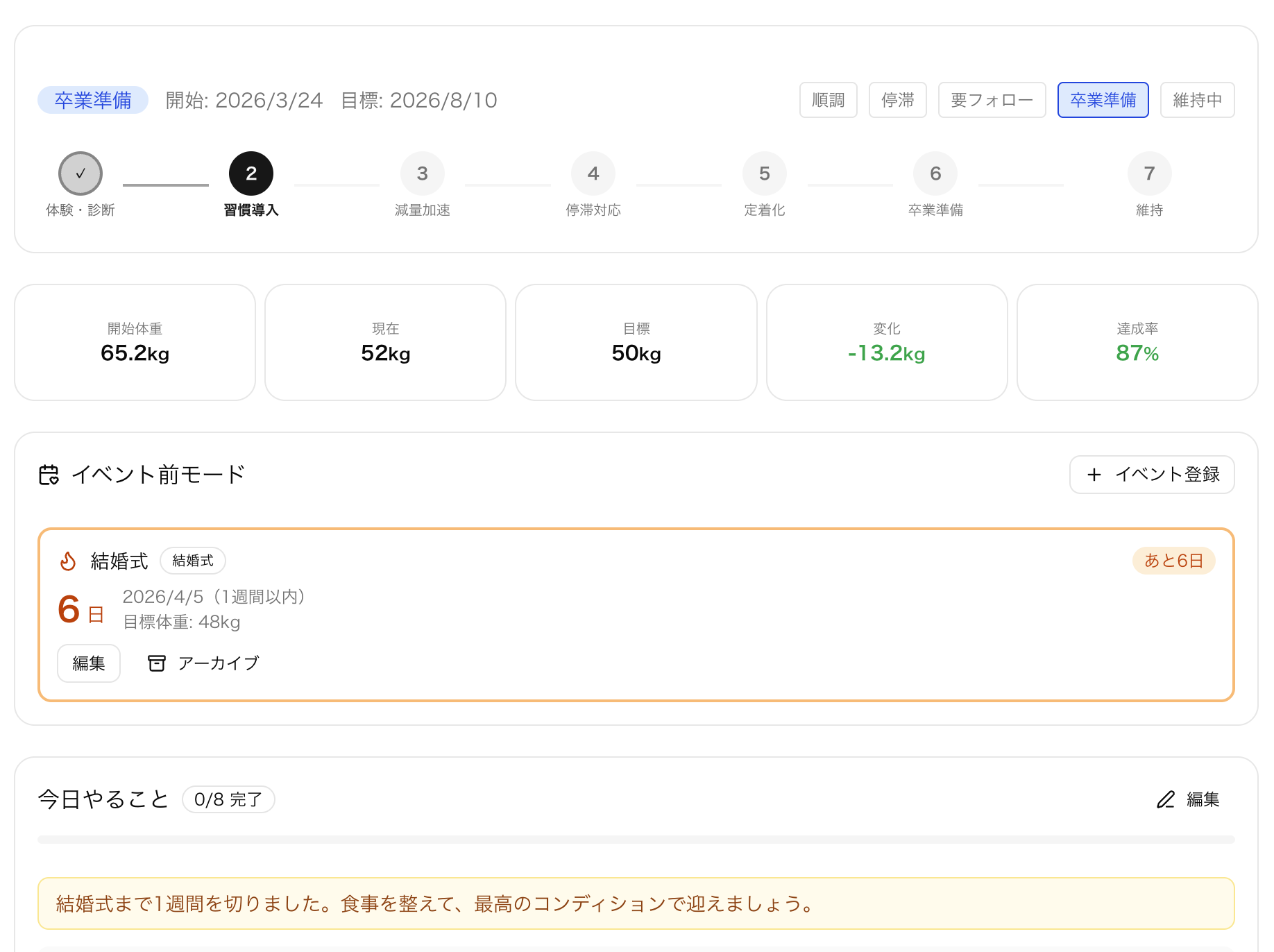Click the 編集 button on the wedding event card

click(88, 663)
